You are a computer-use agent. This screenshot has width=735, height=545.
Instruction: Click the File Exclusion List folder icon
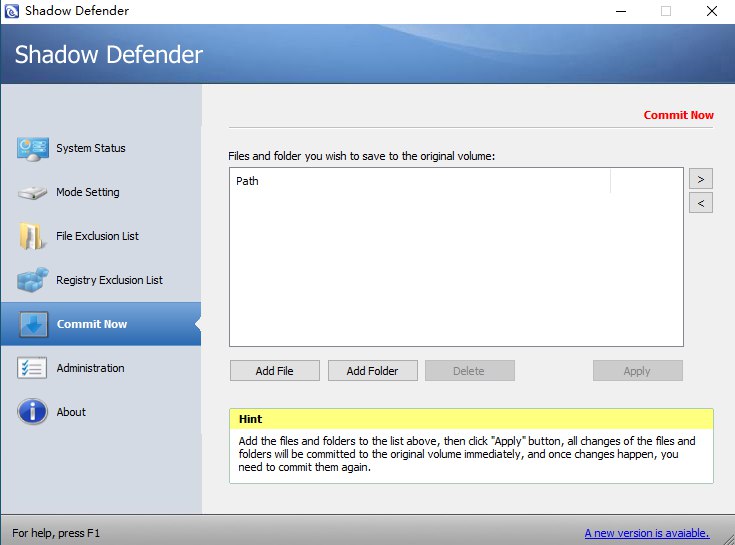click(32, 236)
